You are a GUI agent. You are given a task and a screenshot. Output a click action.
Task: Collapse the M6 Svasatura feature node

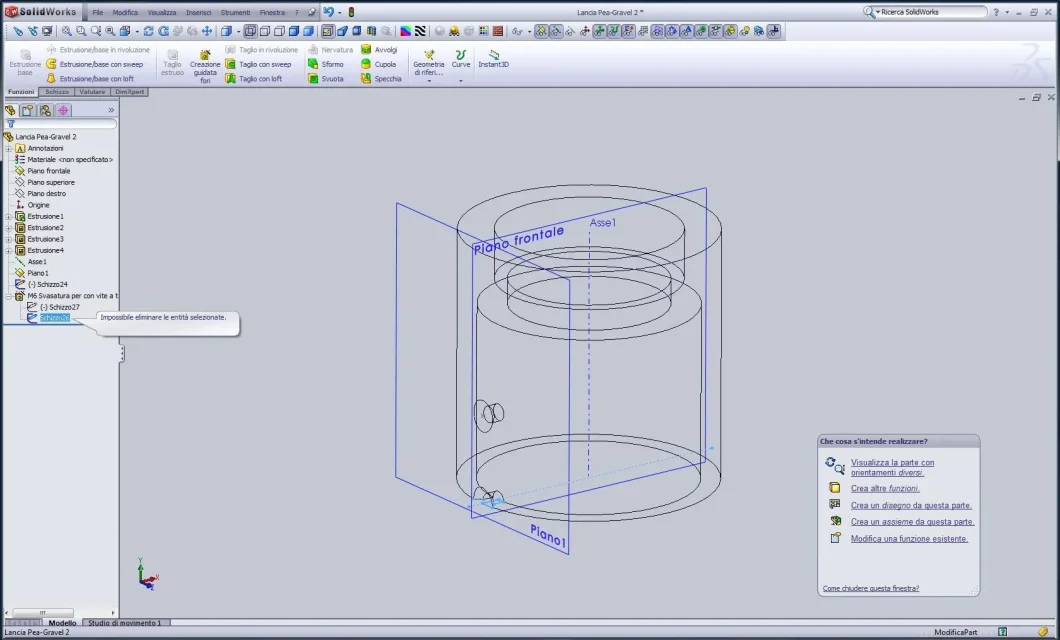pos(8,296)
